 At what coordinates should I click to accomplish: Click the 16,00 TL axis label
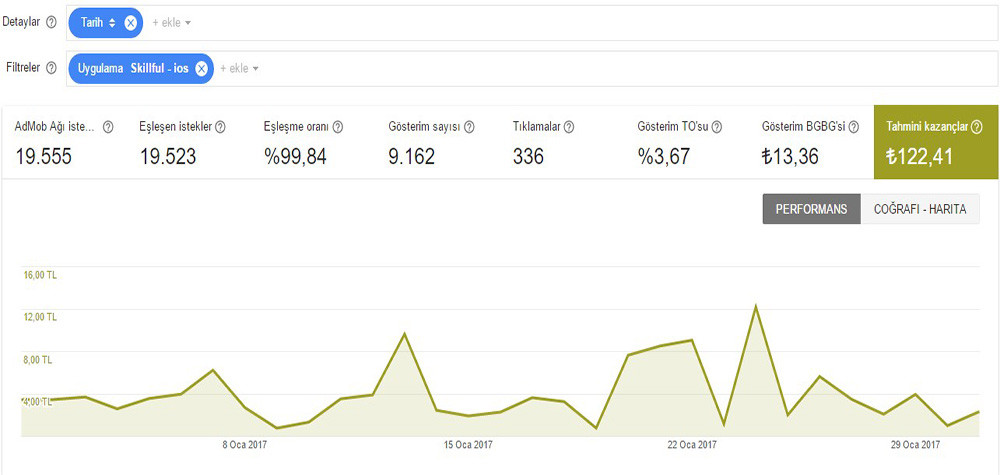[x=40, y=276]
